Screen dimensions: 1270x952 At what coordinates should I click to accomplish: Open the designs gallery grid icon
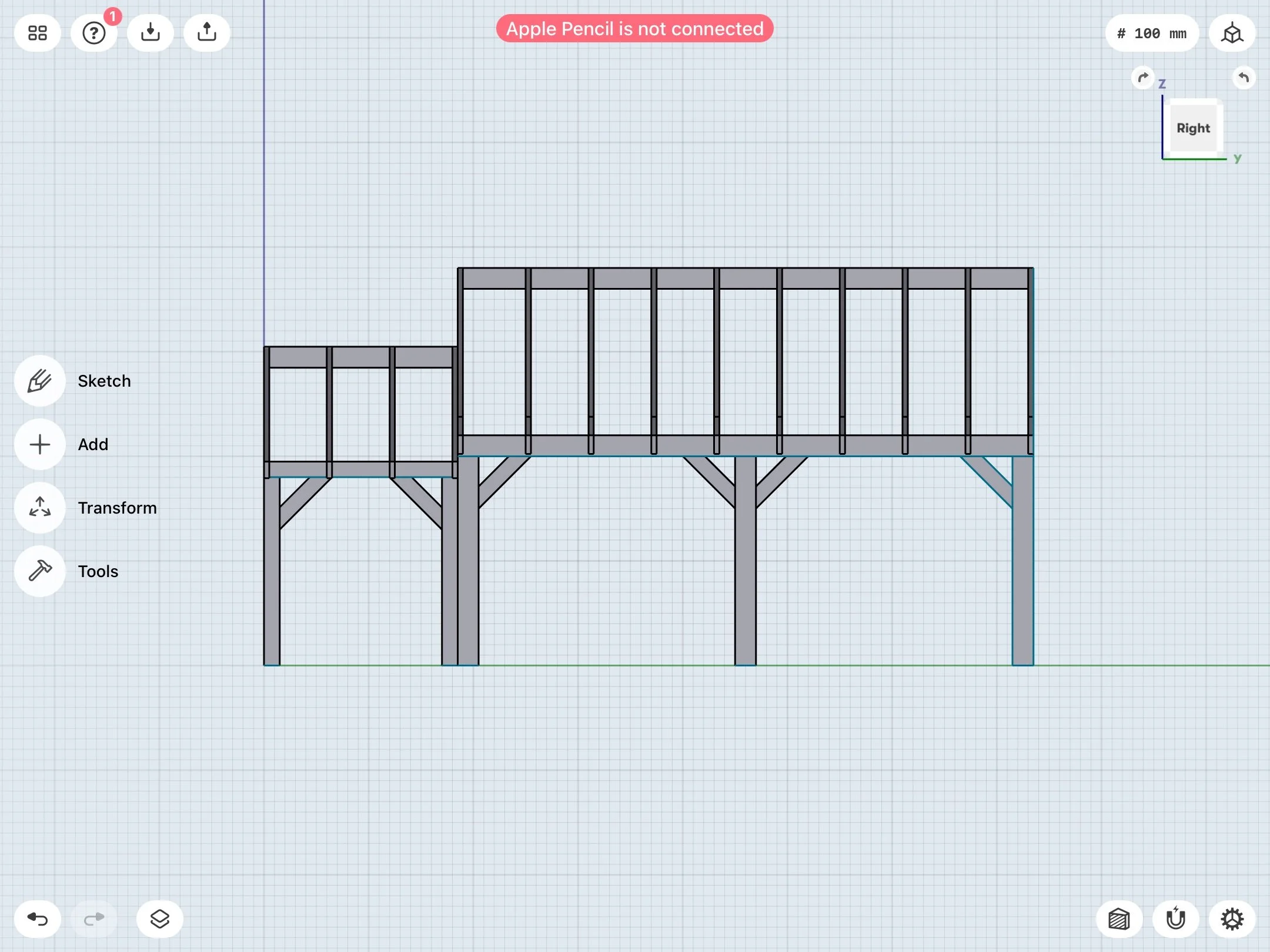click(x=38, y=33)
